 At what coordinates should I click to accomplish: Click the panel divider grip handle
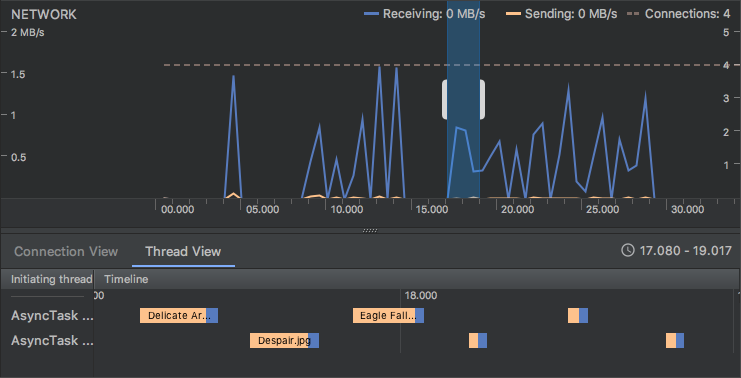coord(370,231)
